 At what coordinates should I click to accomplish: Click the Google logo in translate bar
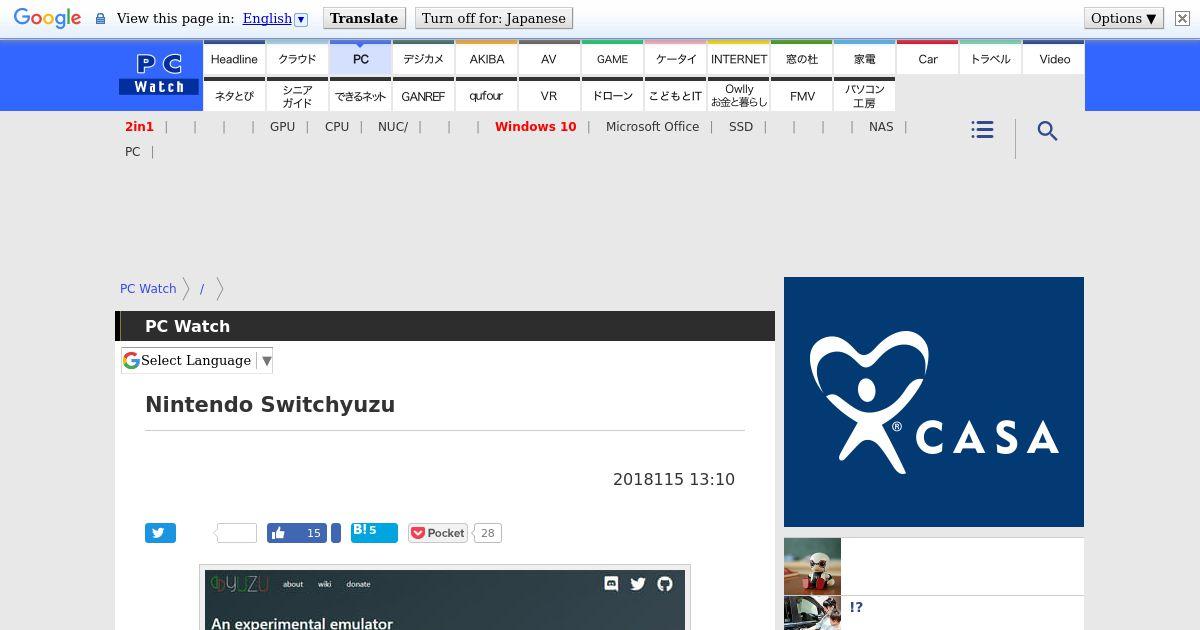pos(47,18)
